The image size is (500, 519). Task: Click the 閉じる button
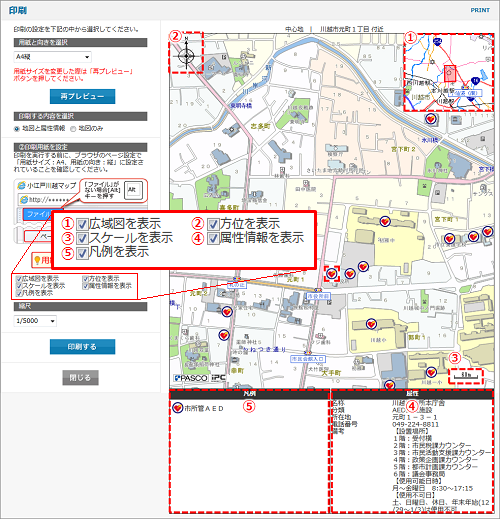point(80,378)
